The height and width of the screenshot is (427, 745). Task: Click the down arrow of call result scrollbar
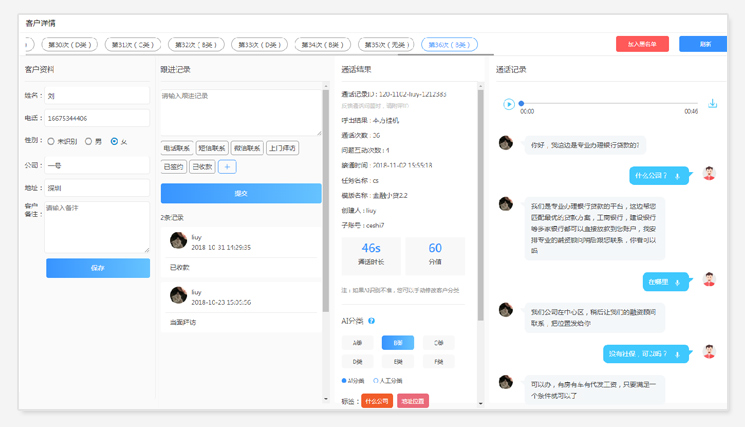480,404
